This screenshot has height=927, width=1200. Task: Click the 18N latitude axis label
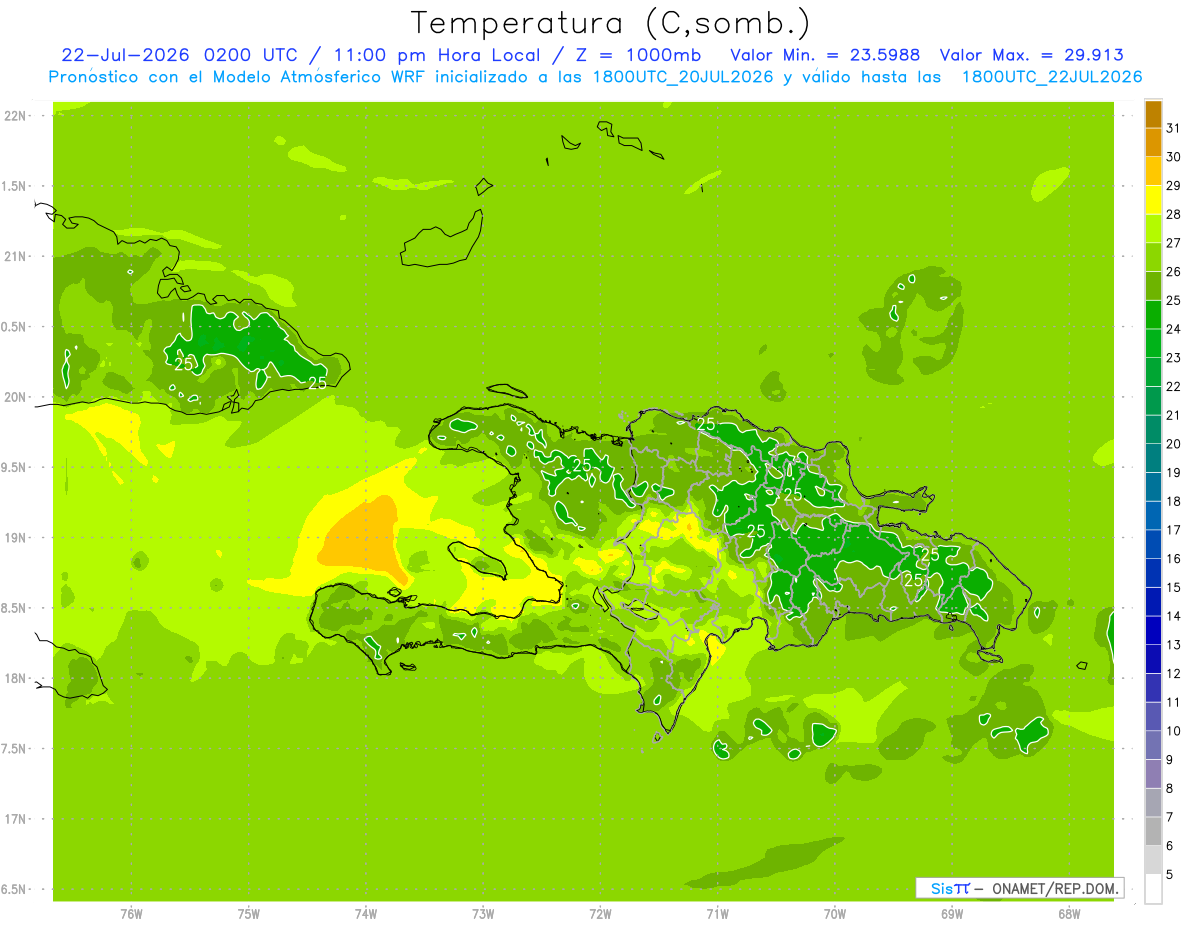click(15, 678)
